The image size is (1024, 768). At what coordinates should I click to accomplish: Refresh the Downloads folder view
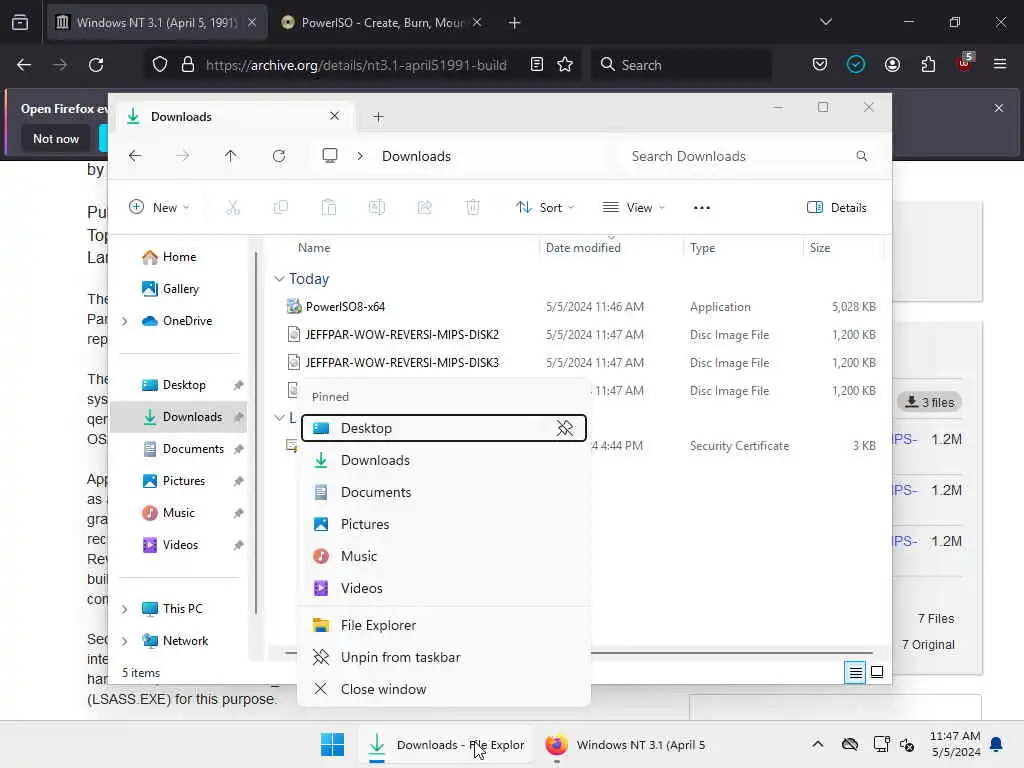coord(279,156)
